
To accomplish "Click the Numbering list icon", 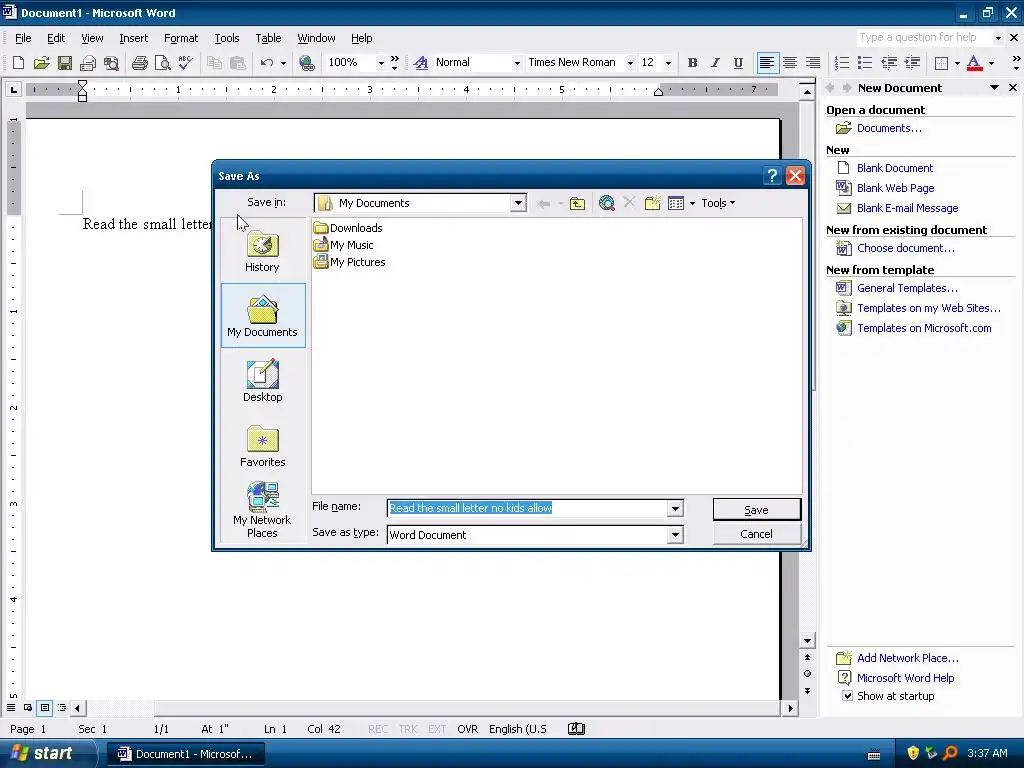I will click(x=842, y=63).
